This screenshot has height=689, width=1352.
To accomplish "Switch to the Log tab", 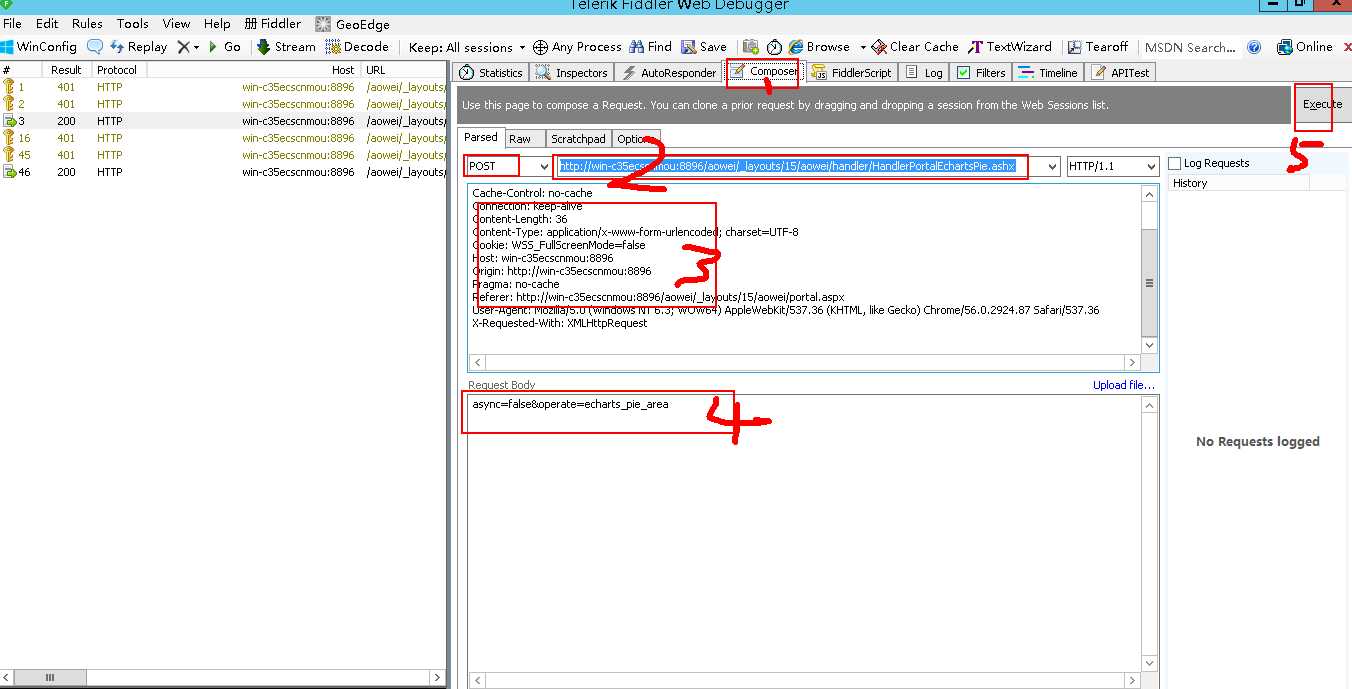I will pos(924,72).
